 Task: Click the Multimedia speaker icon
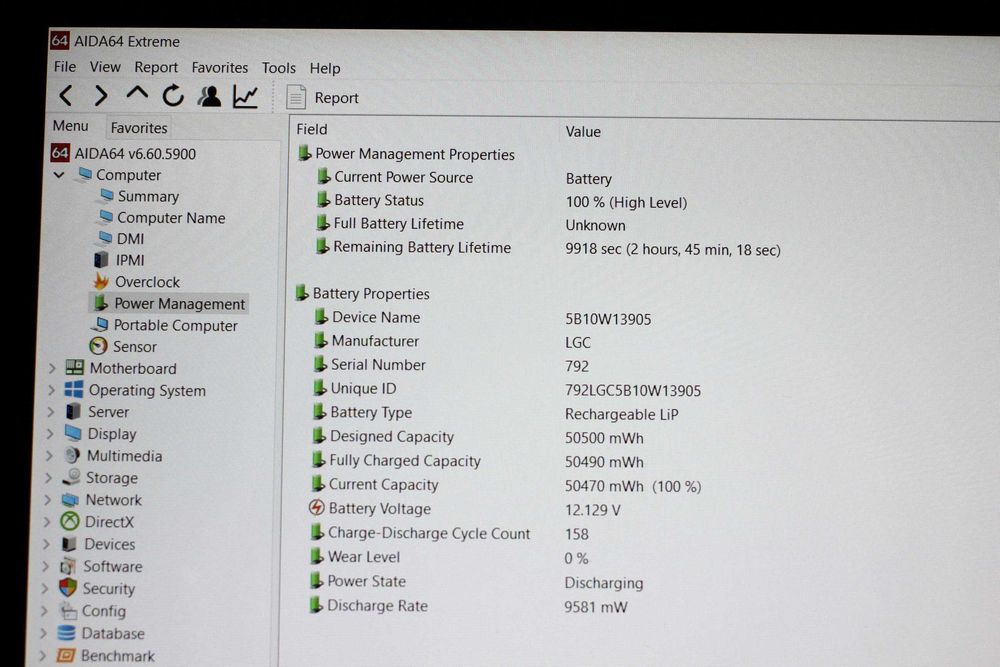point(72,455)
